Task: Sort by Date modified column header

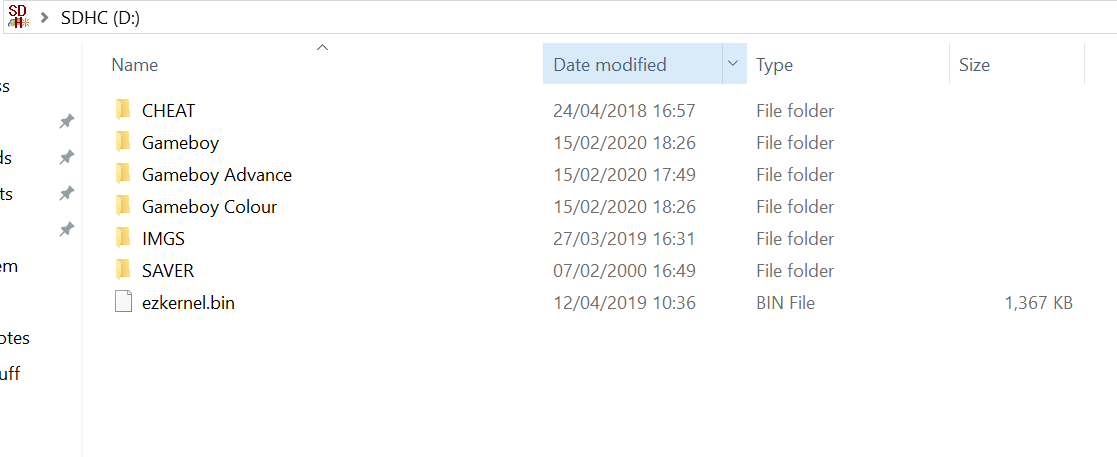Action: [x=610, y=65]
